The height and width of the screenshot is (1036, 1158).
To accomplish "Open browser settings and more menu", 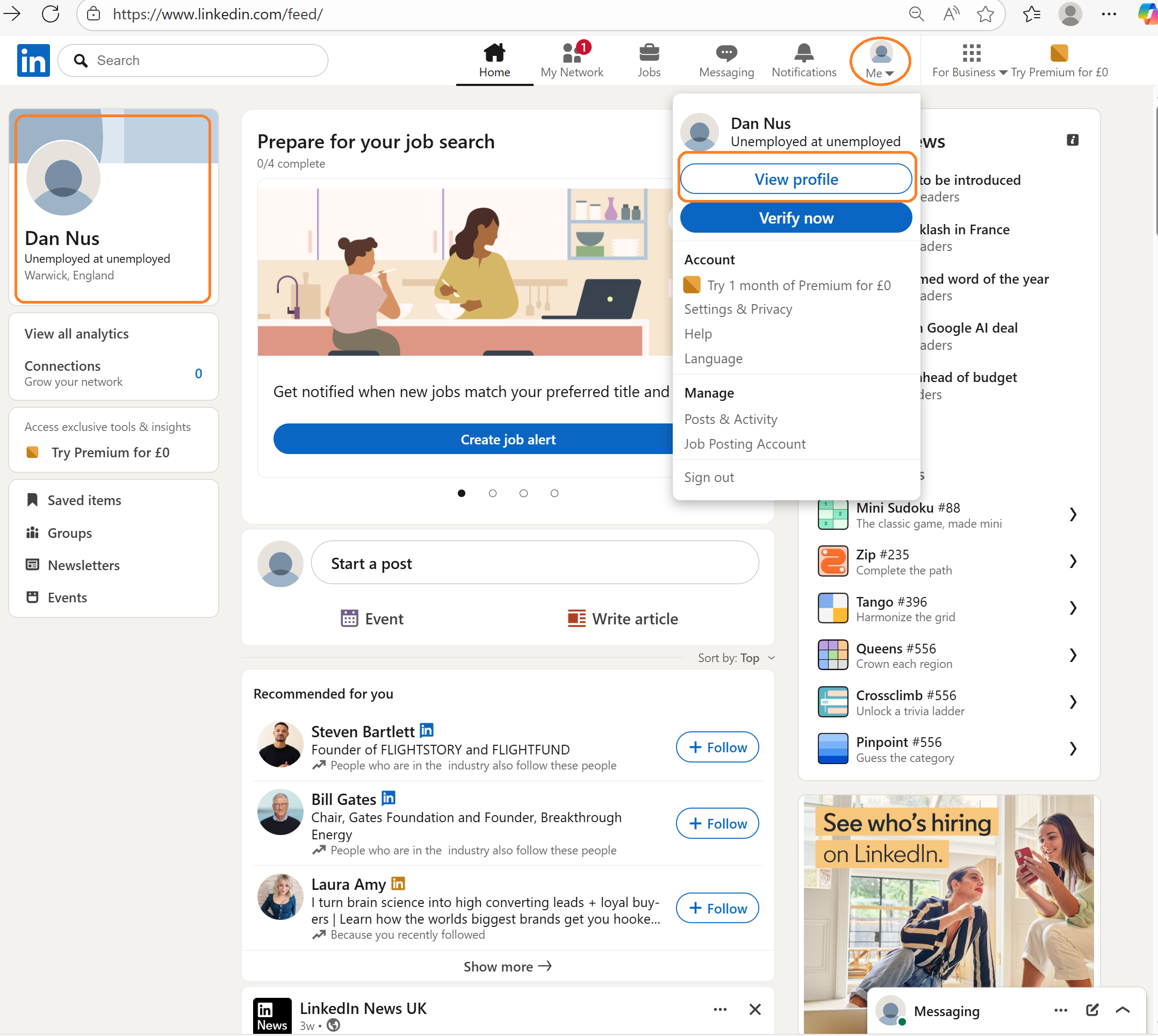I will point(1109,13).
